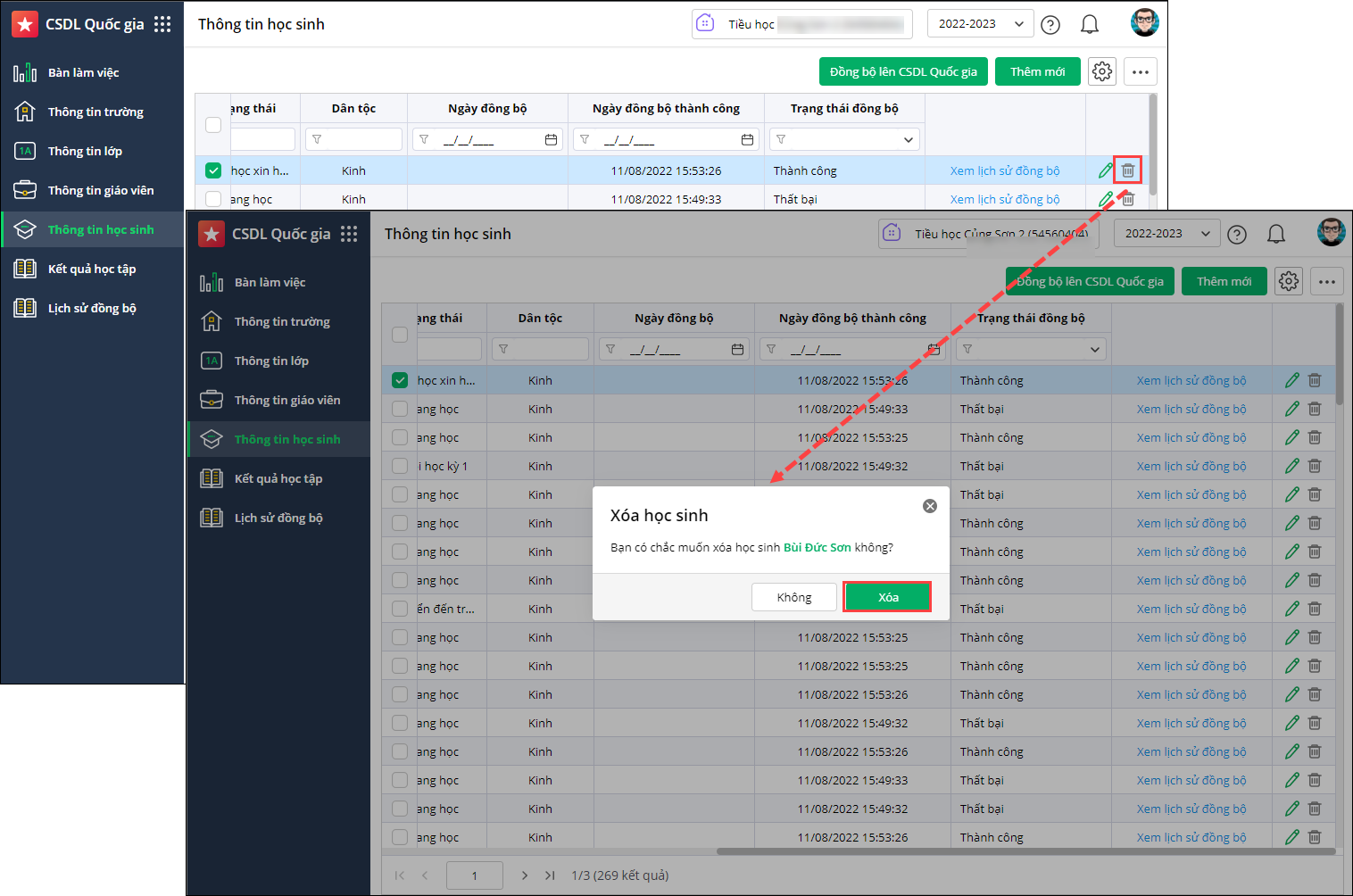Click the horizontal scrollbar under the front window table

pyautogui.click(x=1025, y=851)
